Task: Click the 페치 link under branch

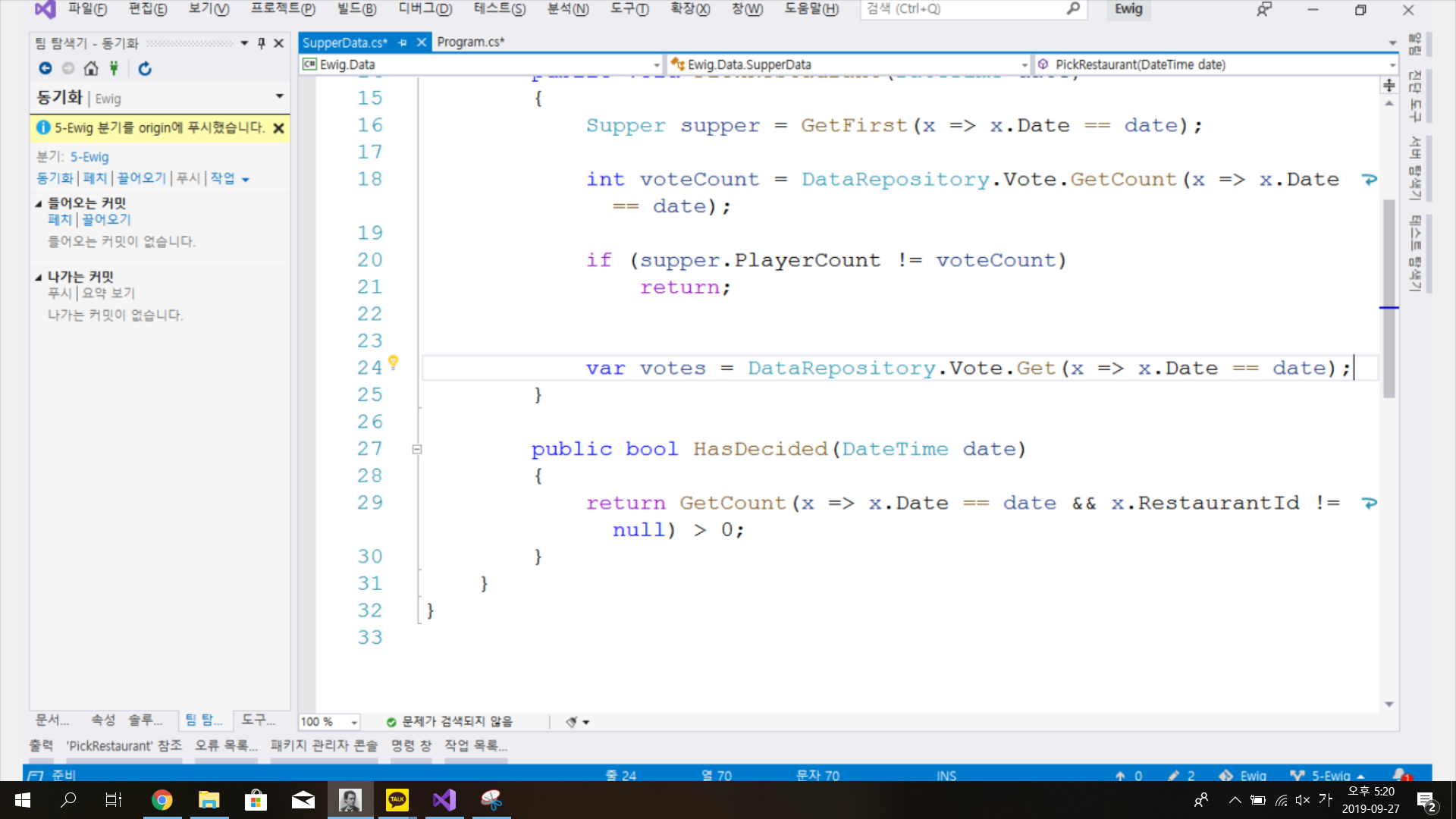Action: tap(95, 178)
